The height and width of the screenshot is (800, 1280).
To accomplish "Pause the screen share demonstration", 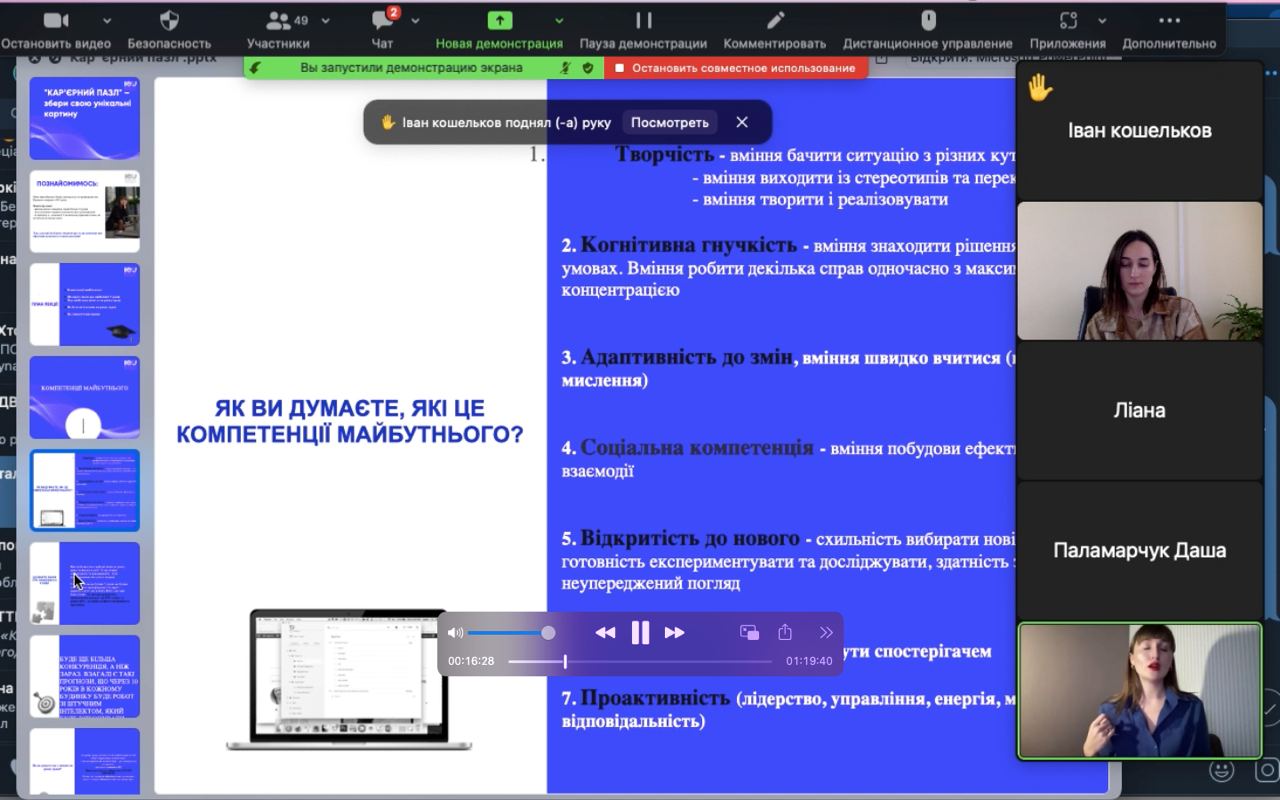I will (643, 21).
